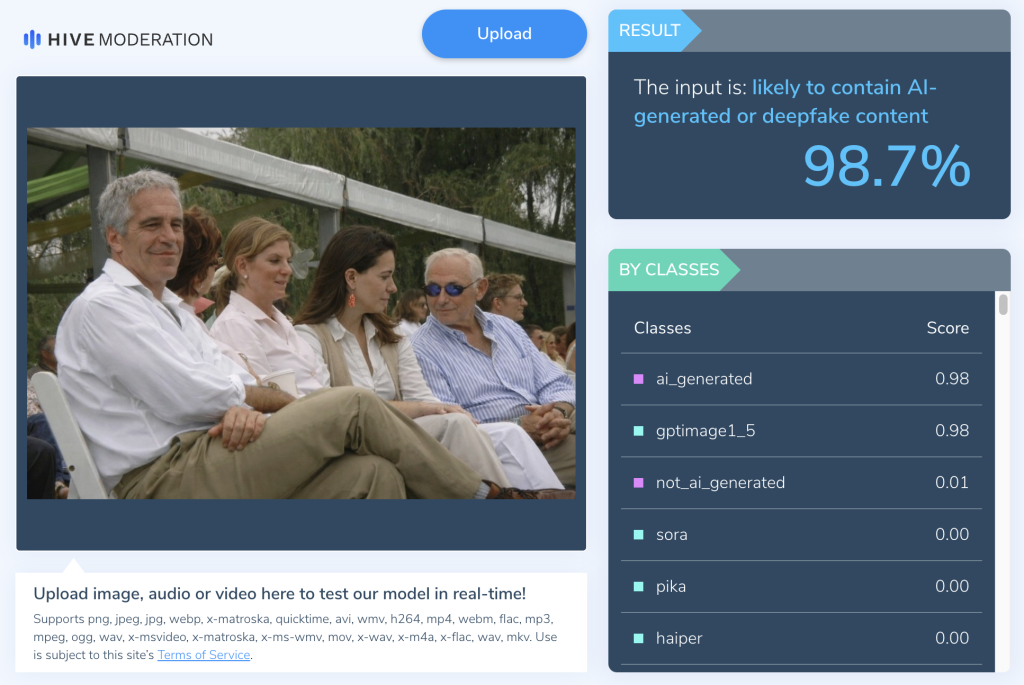The height and width of the screenshot is (685, 1024).
Task: Click the 98.7% confidence score
Action: click(886, 166)
